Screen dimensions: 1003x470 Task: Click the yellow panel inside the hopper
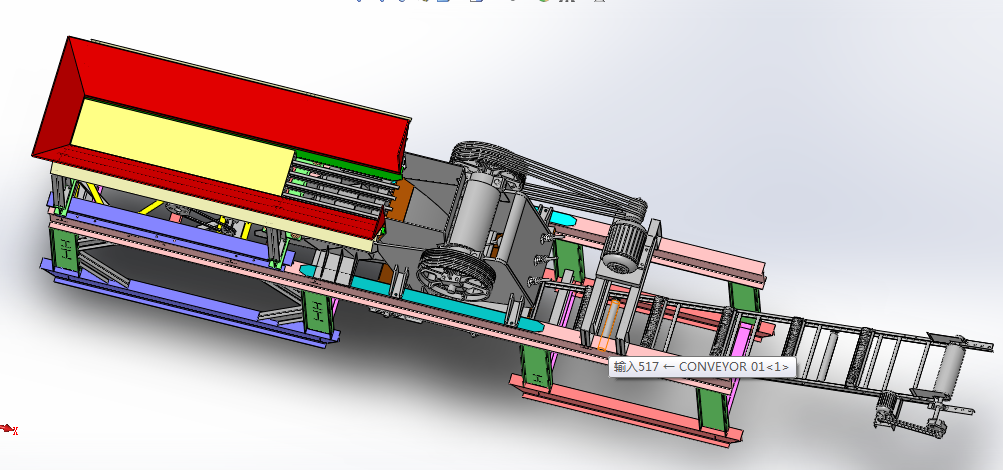tap(182, 147)
